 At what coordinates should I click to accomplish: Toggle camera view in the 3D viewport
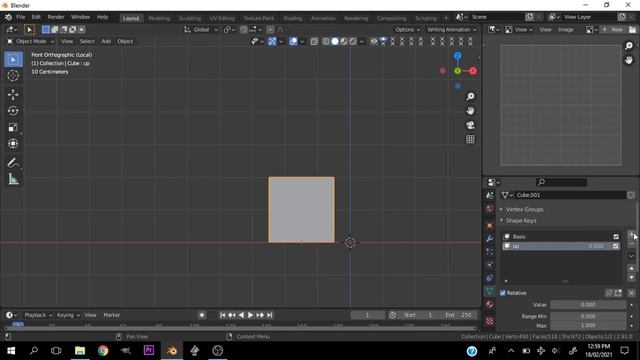click(470, 125)
